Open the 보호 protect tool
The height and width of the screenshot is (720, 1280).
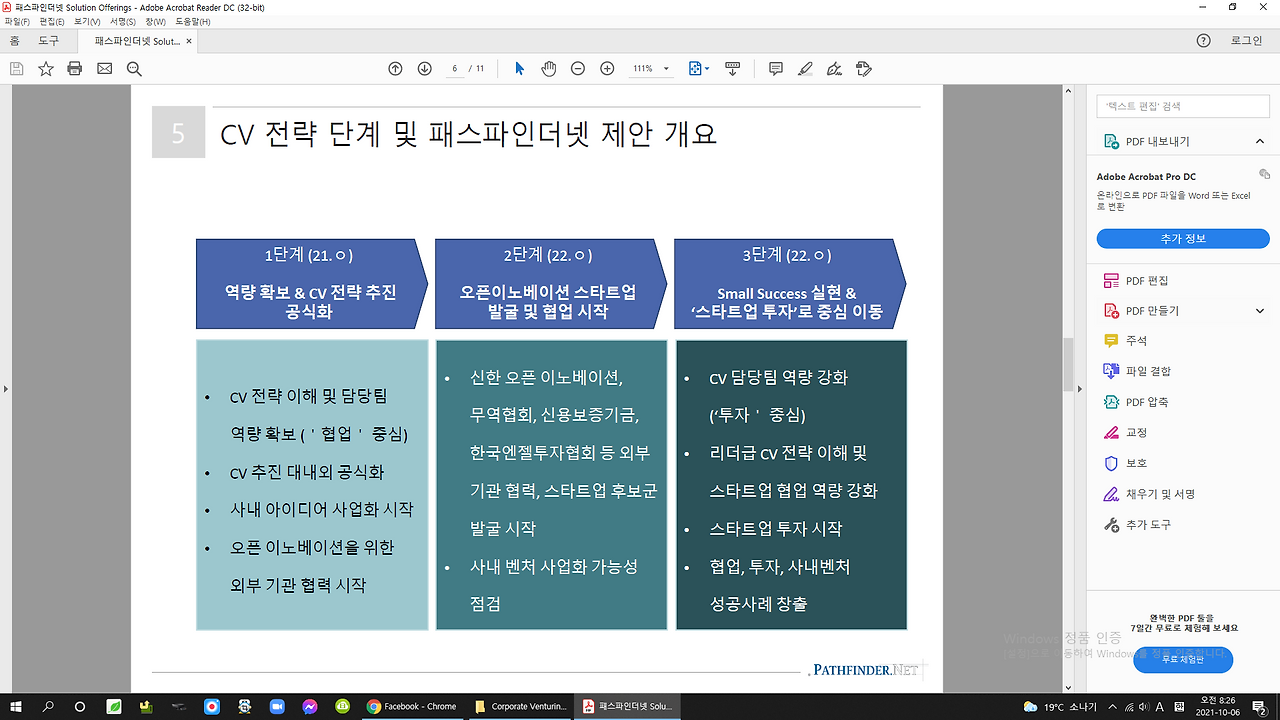point(1125,464)
